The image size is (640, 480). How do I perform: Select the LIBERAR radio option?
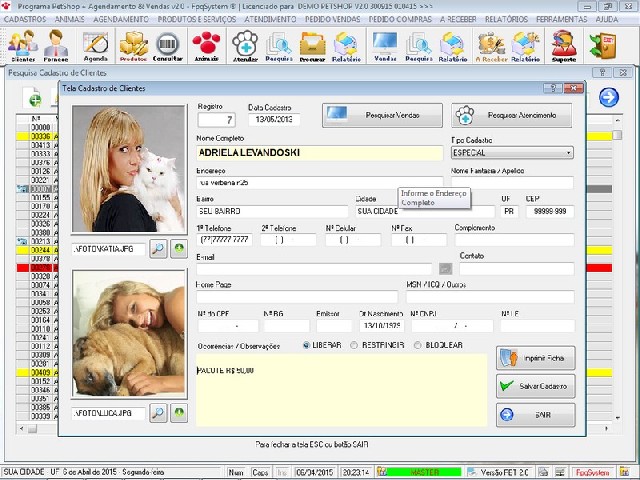coord(307,345)
